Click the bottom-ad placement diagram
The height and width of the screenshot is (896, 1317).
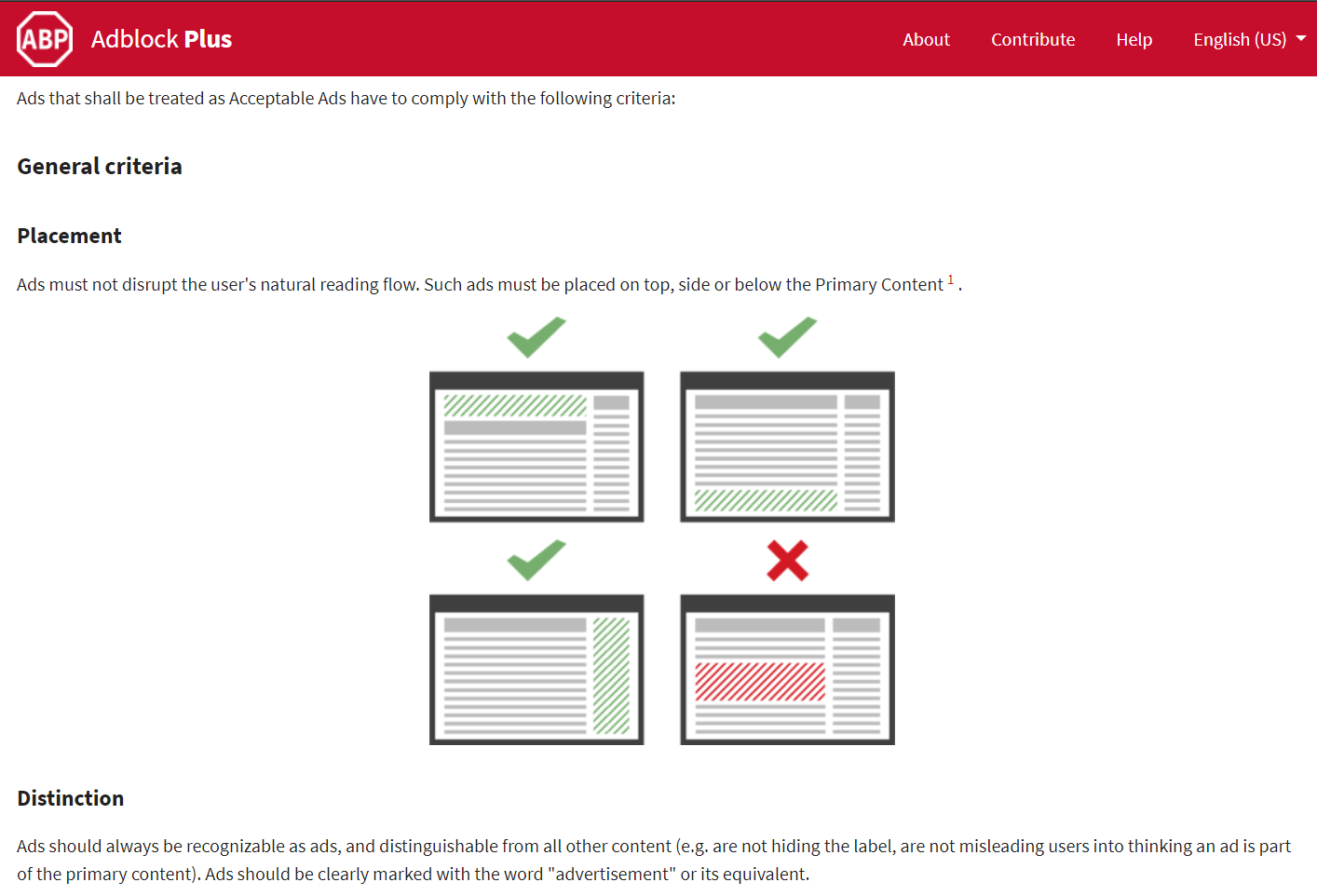[788, 447]
